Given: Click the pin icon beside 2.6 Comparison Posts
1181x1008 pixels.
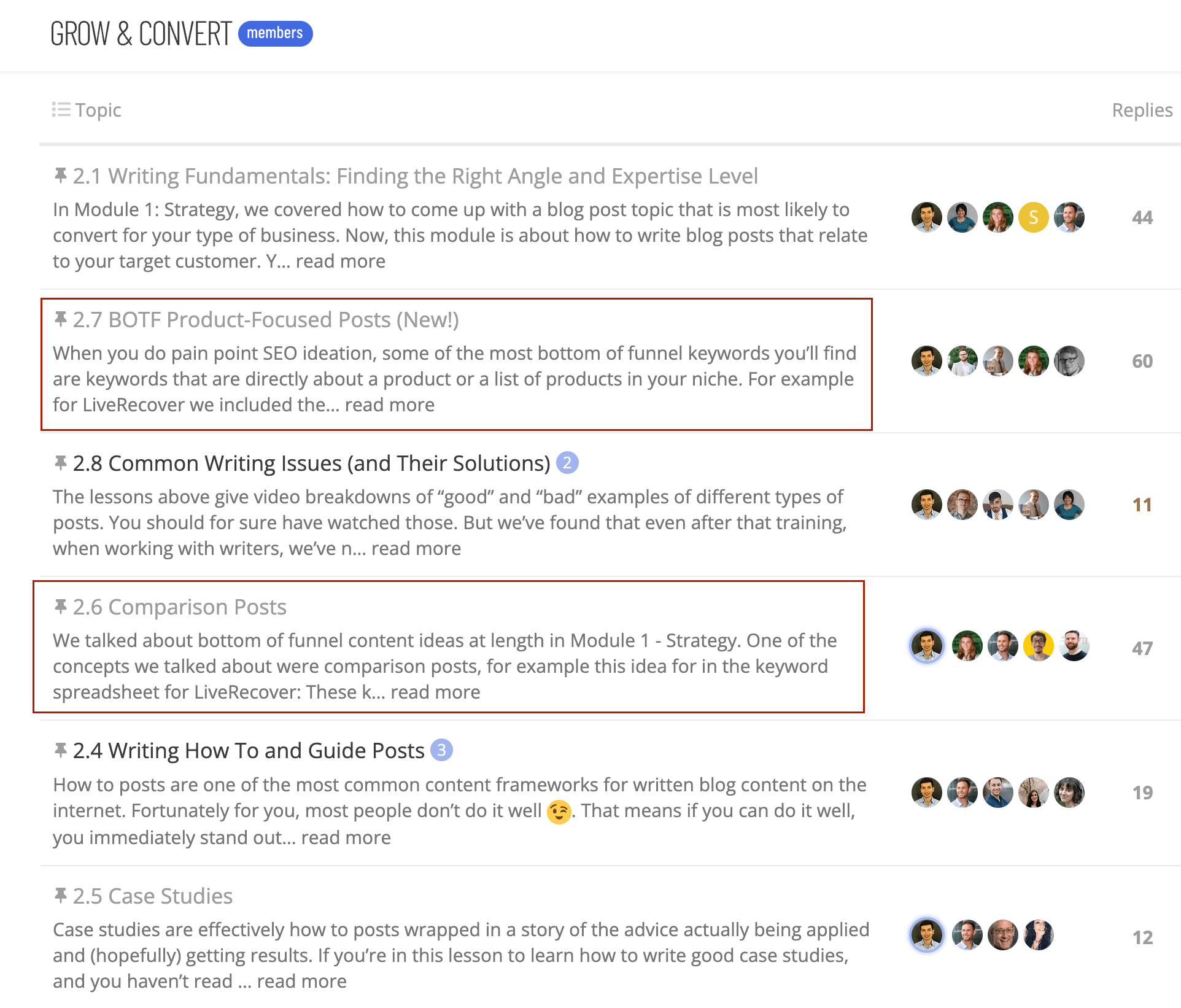Looking at the screenshot, I should pos(60,607).
